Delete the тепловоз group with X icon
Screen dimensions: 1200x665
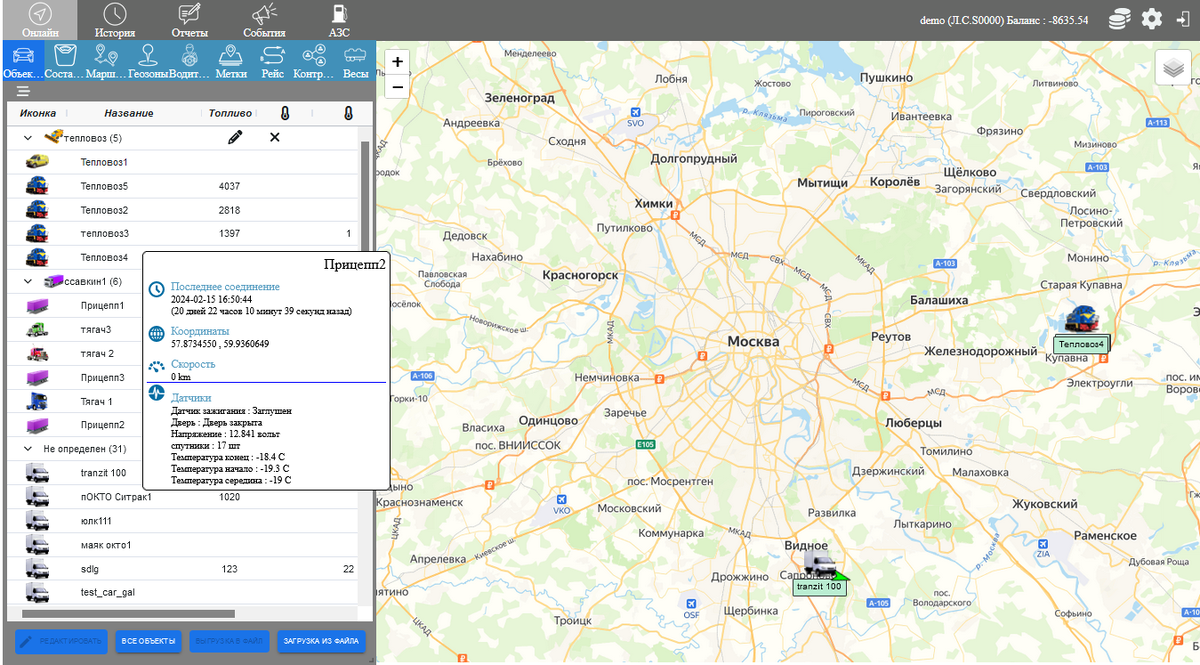(275, 137)
